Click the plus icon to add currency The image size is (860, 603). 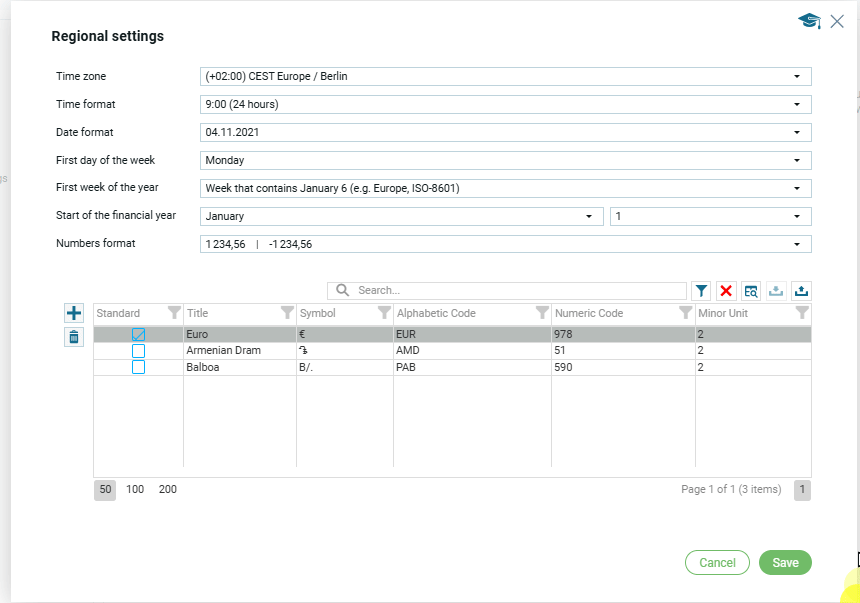coord(74,314)
